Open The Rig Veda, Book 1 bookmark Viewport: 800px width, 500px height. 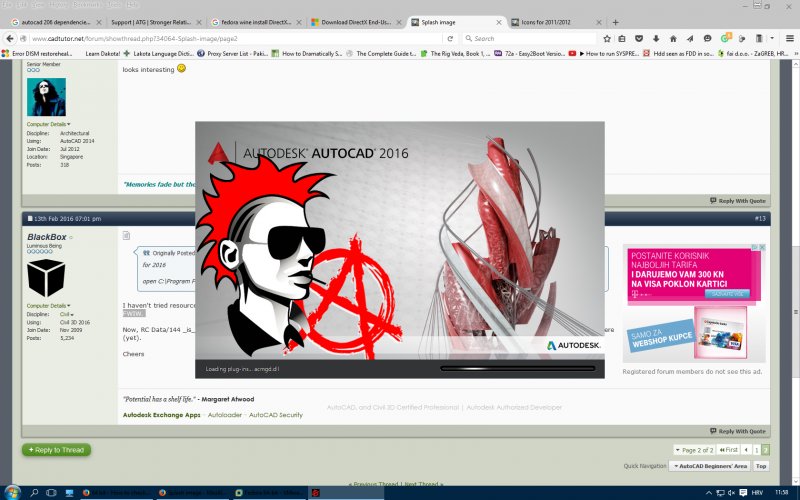pyautogui.click(x=455, y=53)
